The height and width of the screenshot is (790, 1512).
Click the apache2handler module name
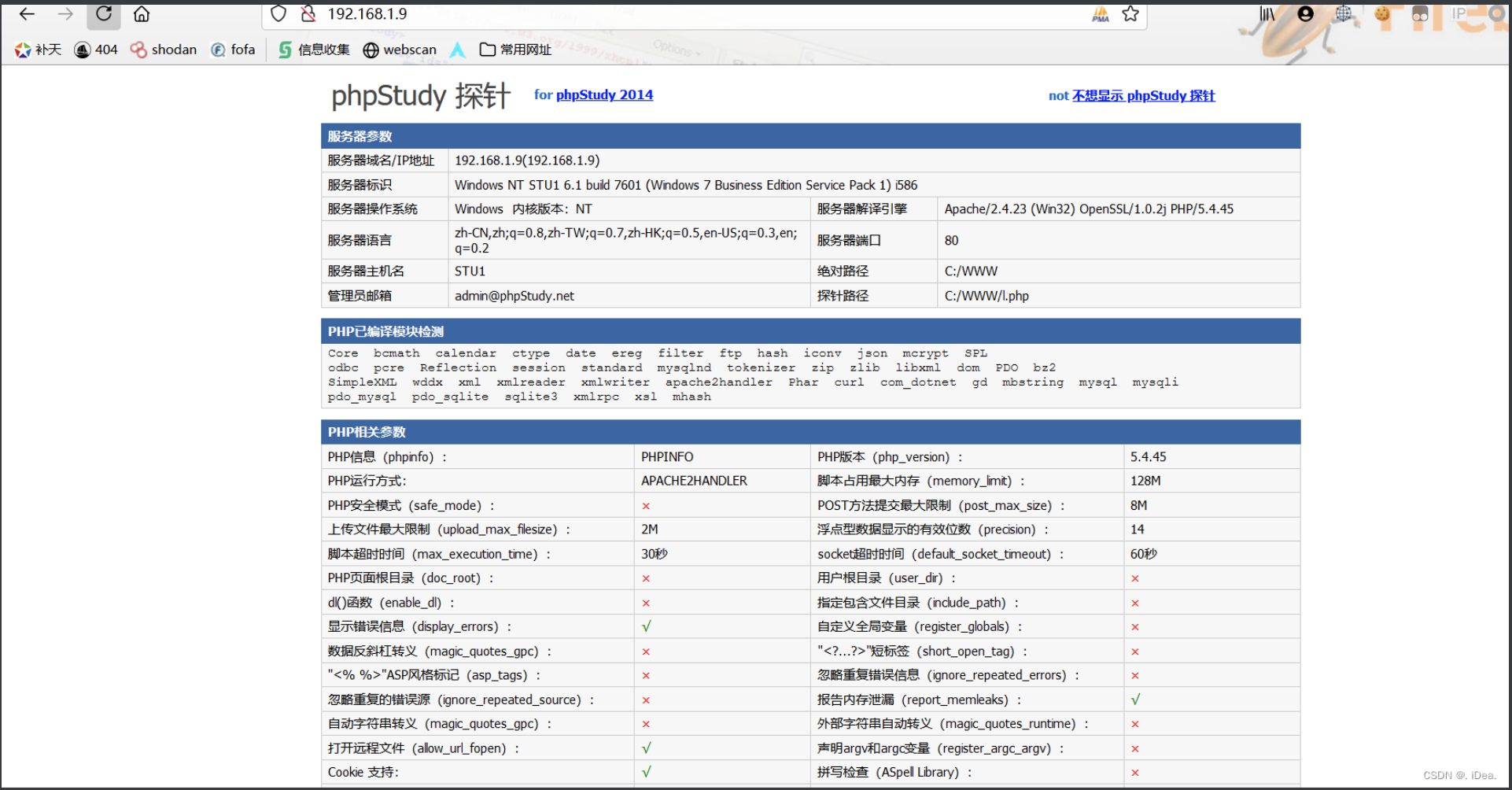(x=719, y=382)
